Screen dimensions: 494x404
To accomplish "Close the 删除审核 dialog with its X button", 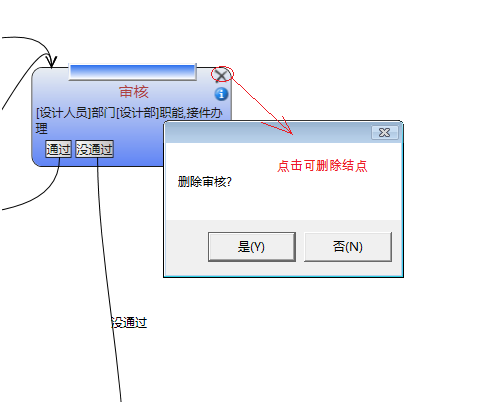I will click(385, 133).
